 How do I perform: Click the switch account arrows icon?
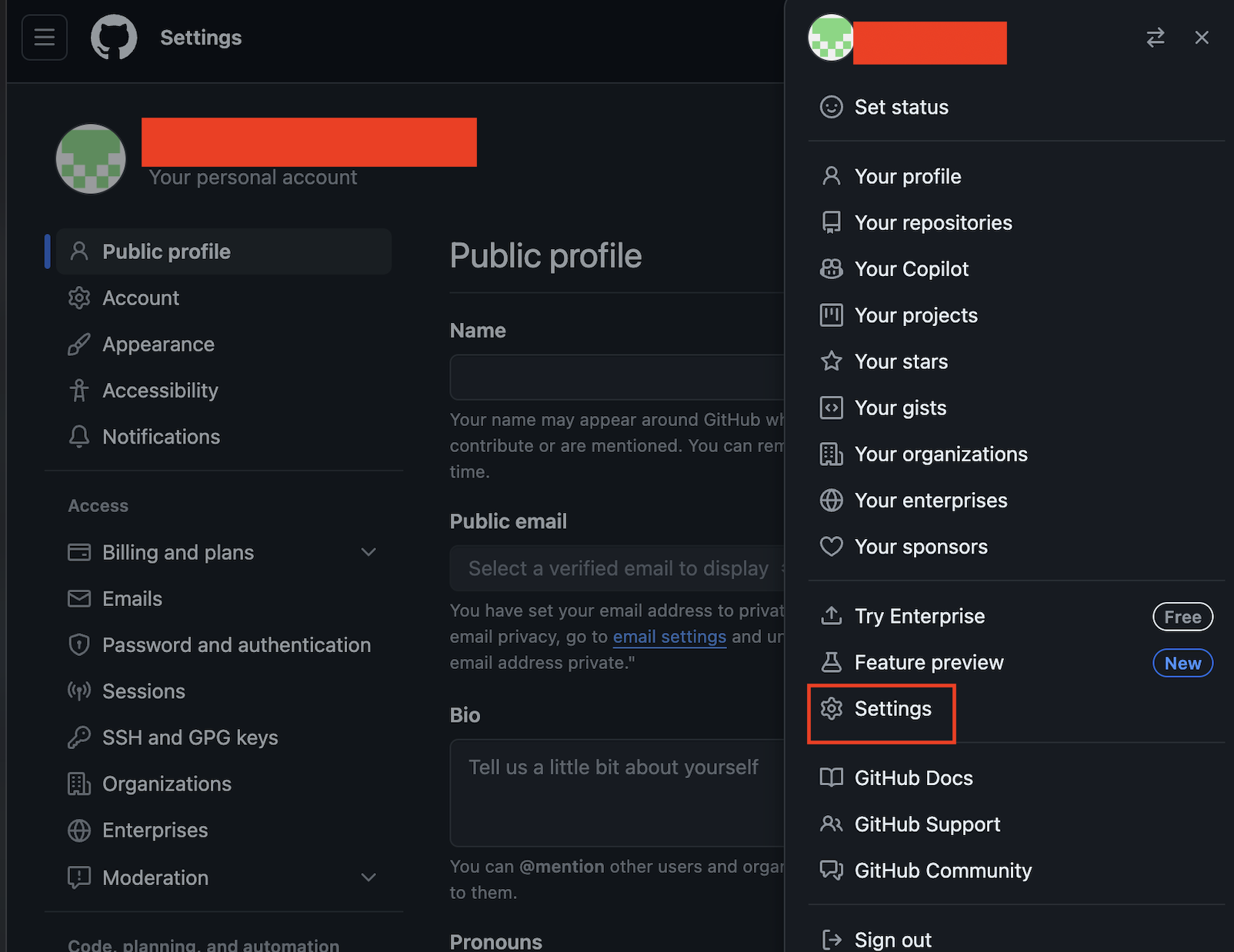(x=1156, y=38)
